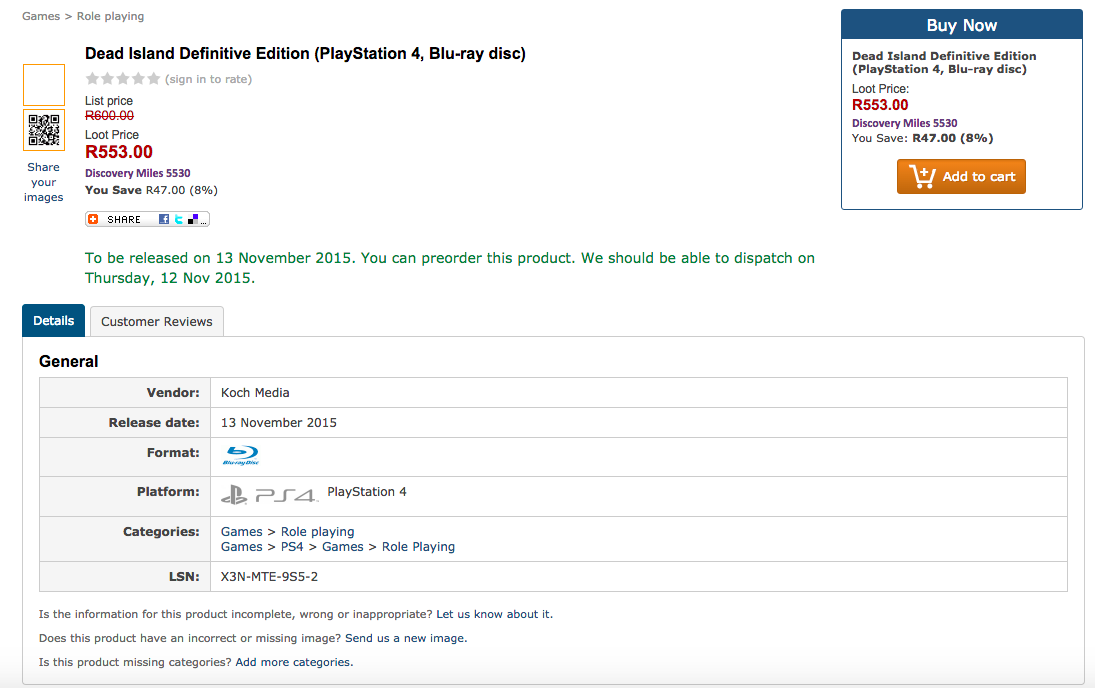The image size is (1095, 688).
Task: Click the 'Vendor:' row label
Action: (173, 393)
